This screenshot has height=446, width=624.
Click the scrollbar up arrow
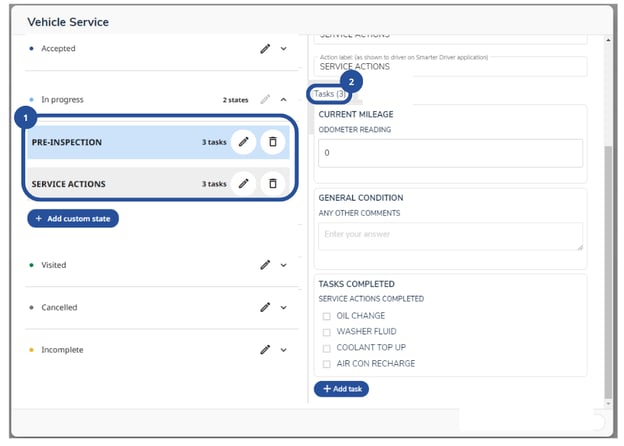pos(608,40)
